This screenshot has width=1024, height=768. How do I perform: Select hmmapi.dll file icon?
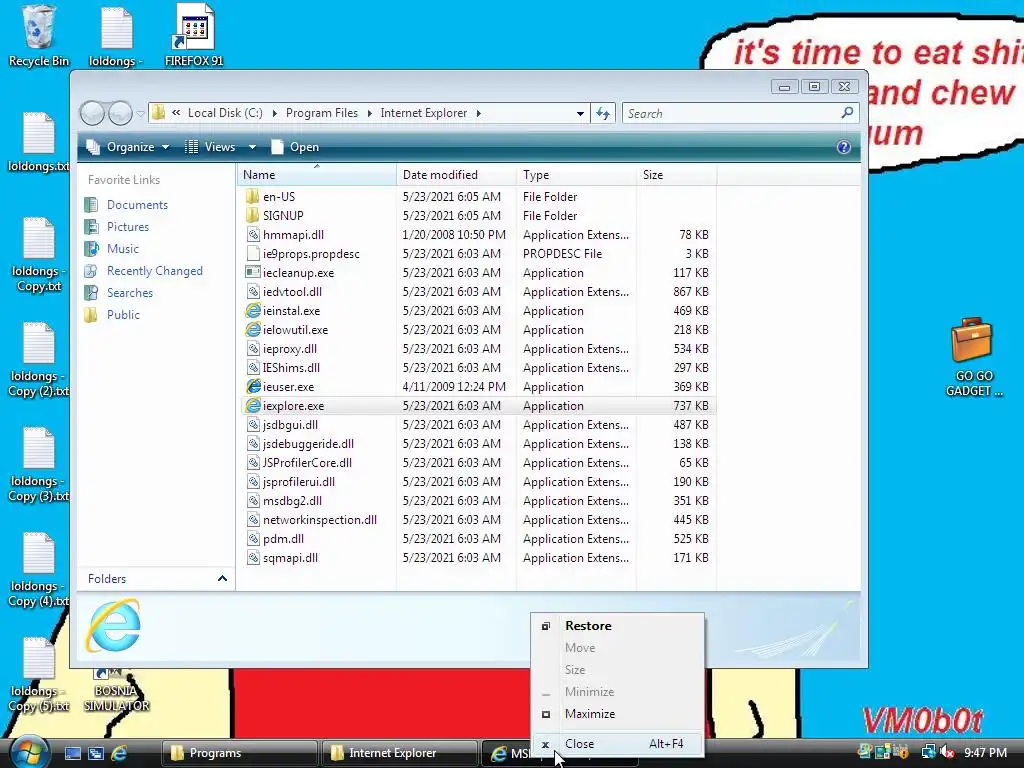pyautogui.click(x=253, y=234)
